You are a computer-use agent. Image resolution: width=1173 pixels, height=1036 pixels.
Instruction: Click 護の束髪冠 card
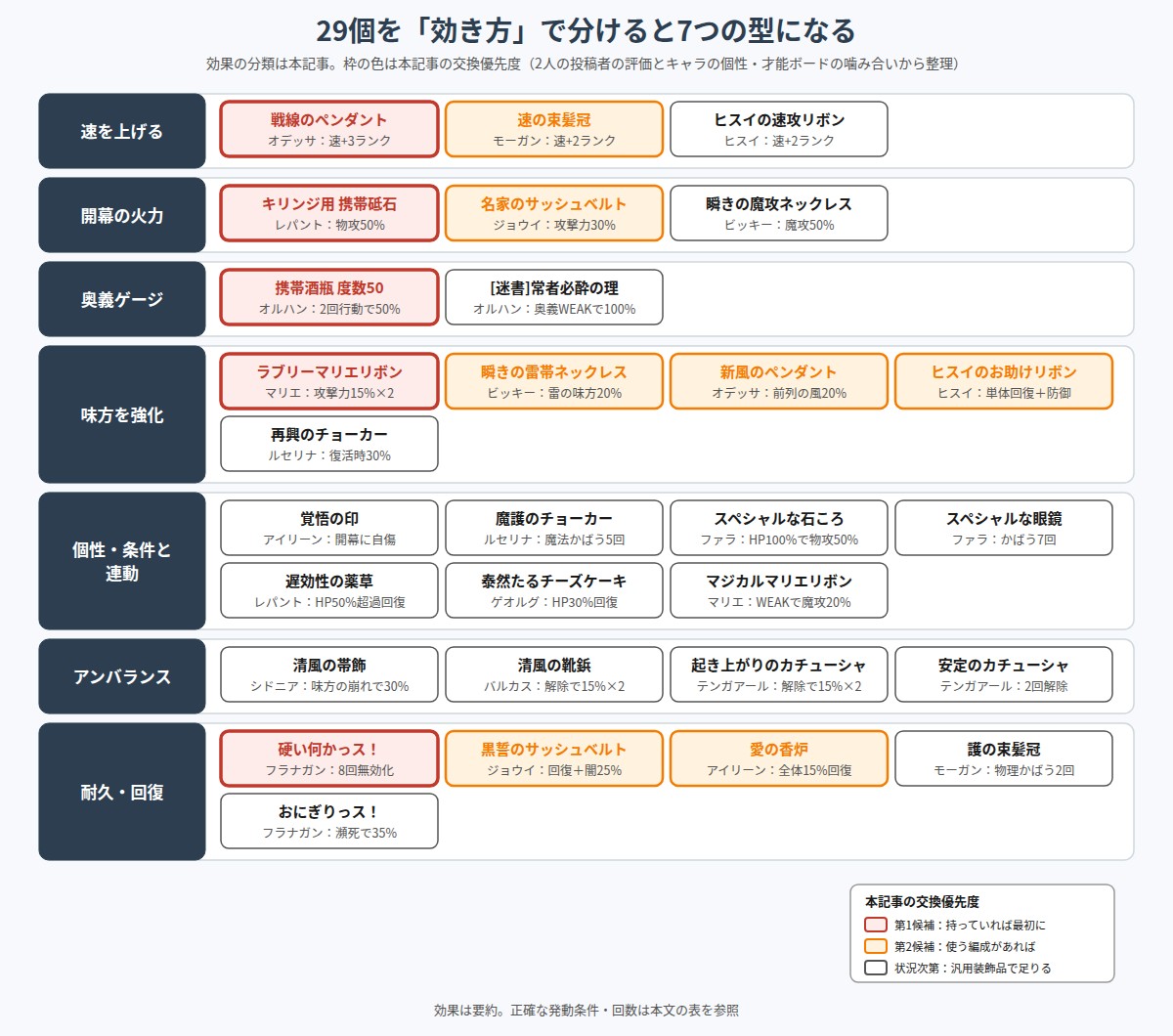1004,758
